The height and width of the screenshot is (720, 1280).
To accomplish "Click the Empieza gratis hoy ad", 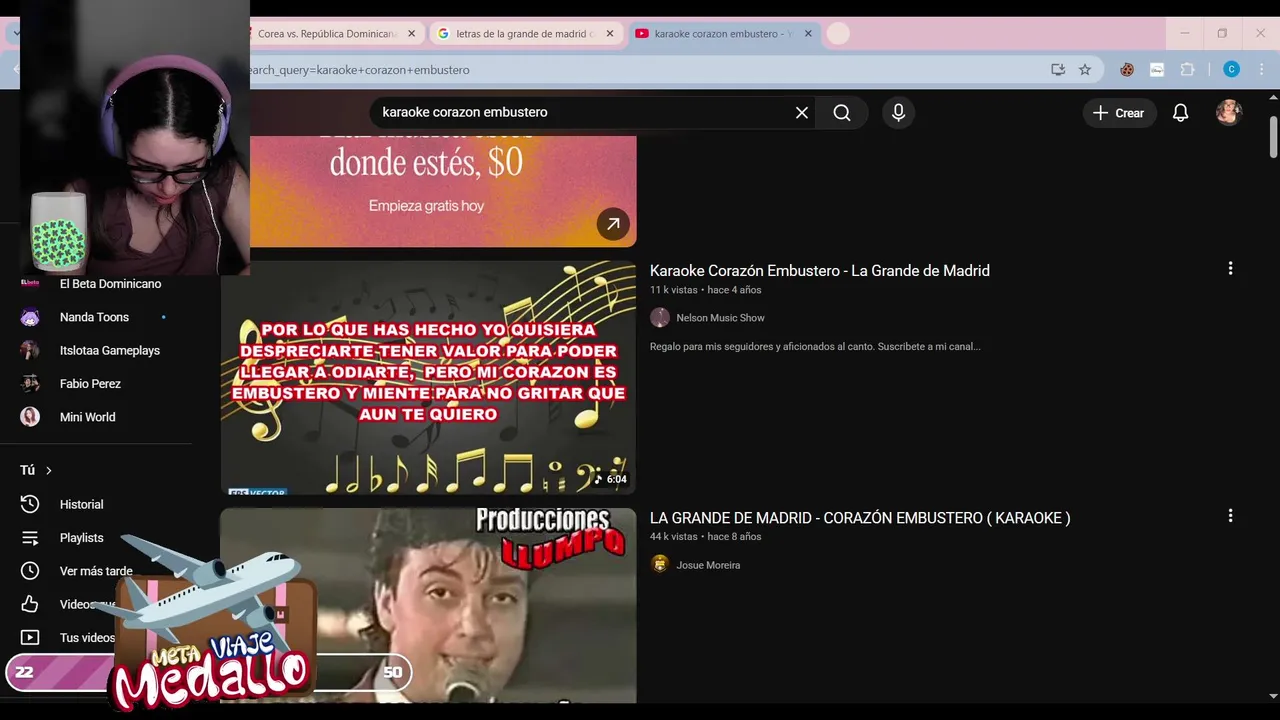I will pyautogui.click(x=426, y=206).
